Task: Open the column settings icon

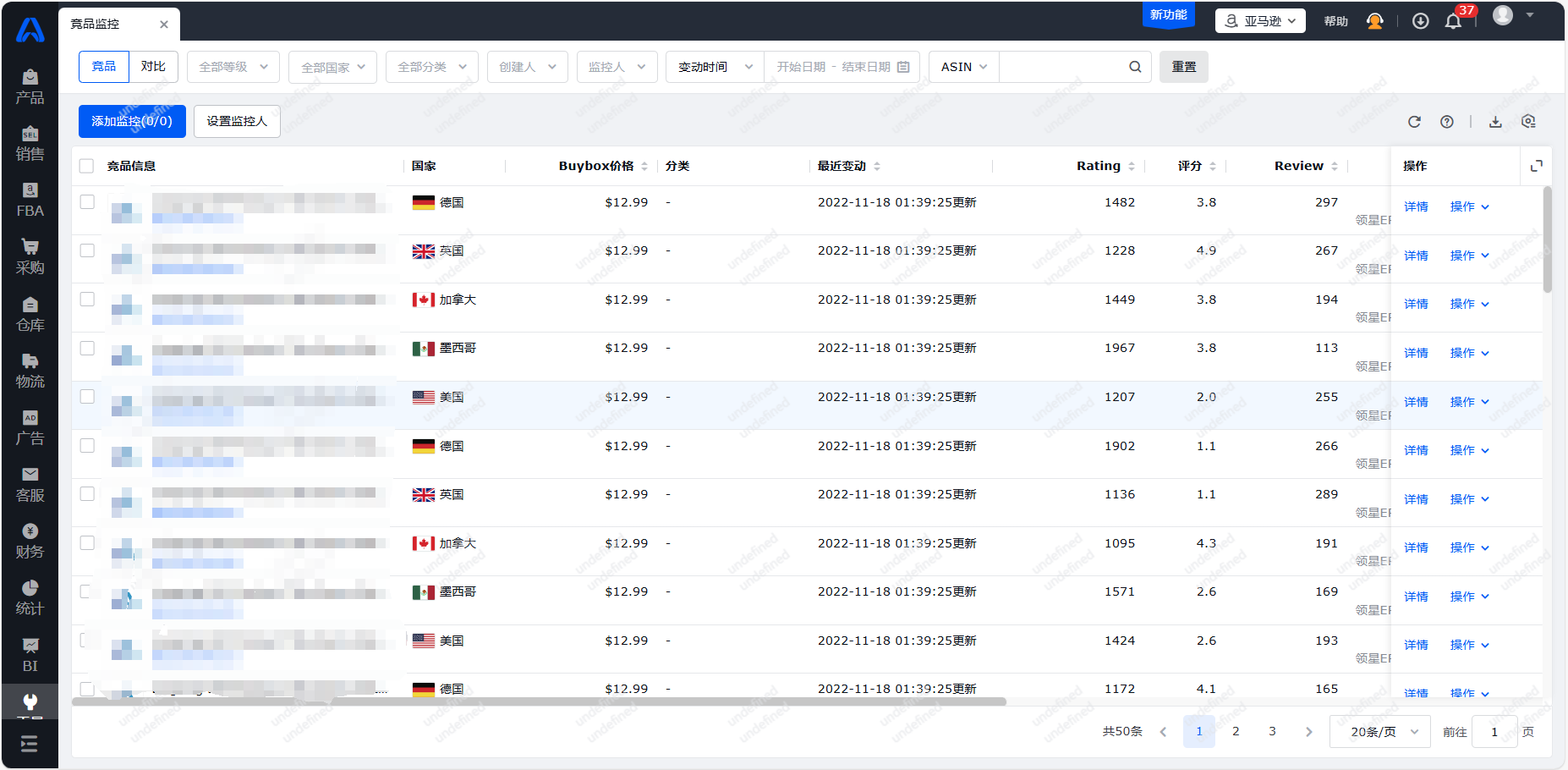Action: 1528,122
